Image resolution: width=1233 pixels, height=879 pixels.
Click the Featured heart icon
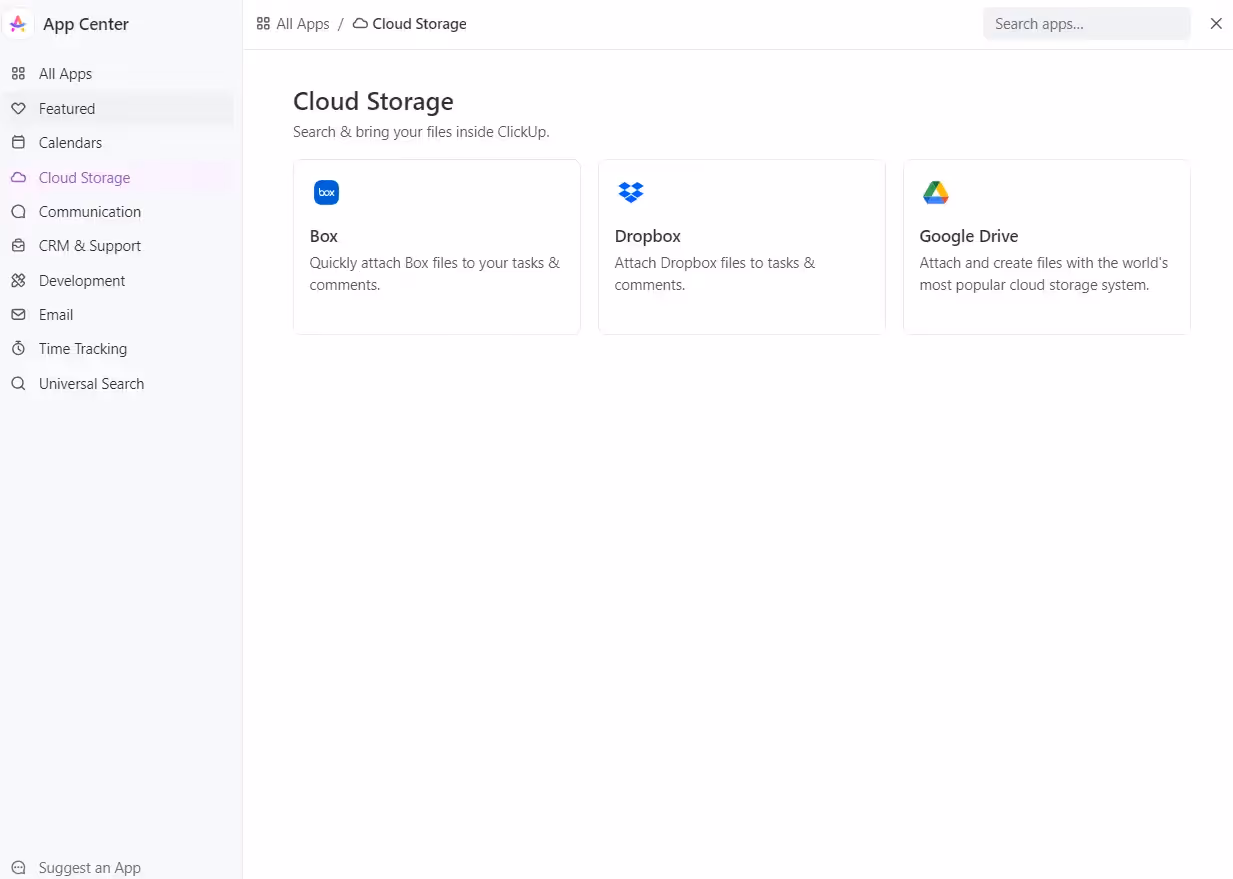coord(18,108)
